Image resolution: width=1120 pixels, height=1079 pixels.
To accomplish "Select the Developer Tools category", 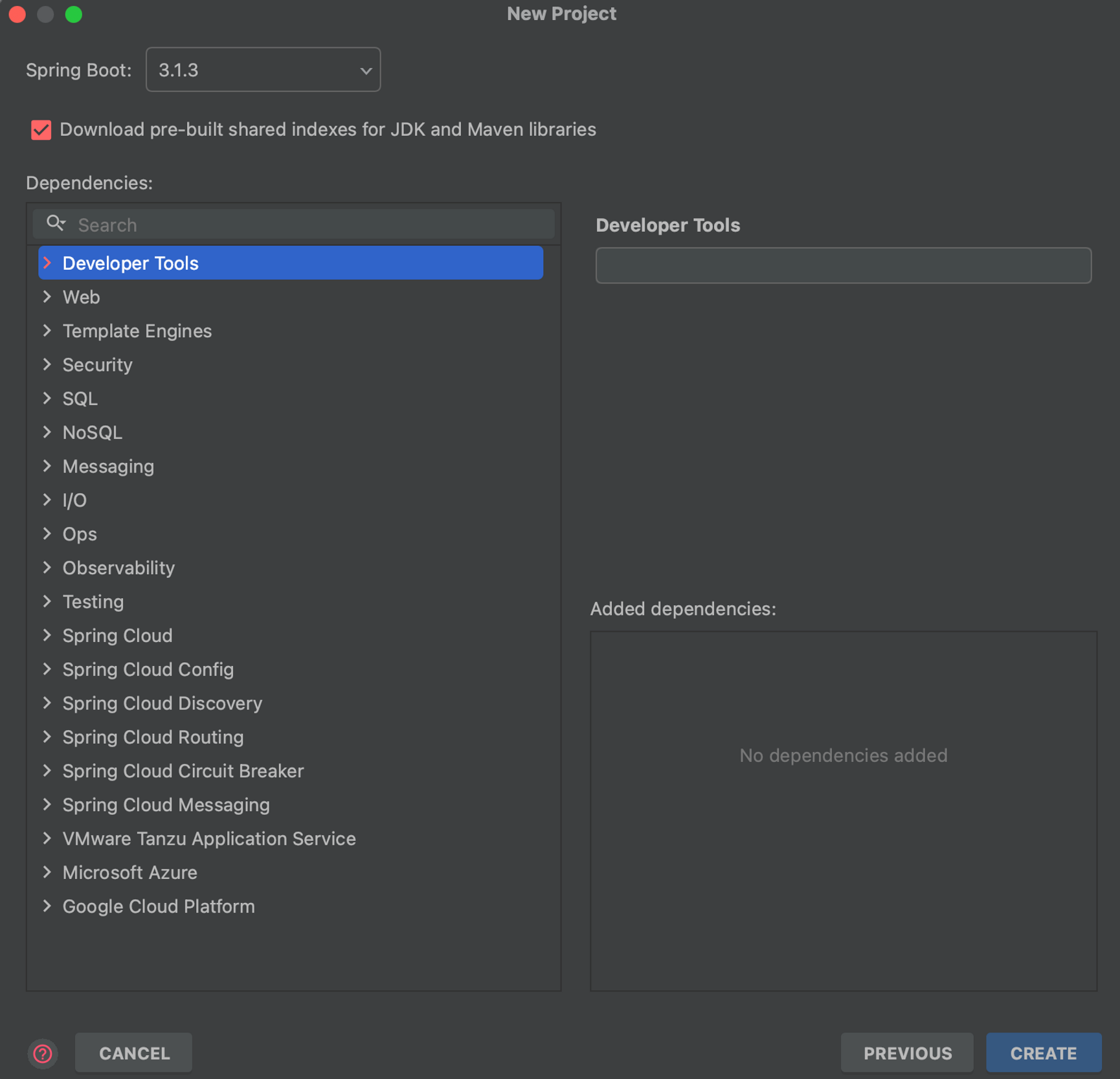I will (291, 263).
